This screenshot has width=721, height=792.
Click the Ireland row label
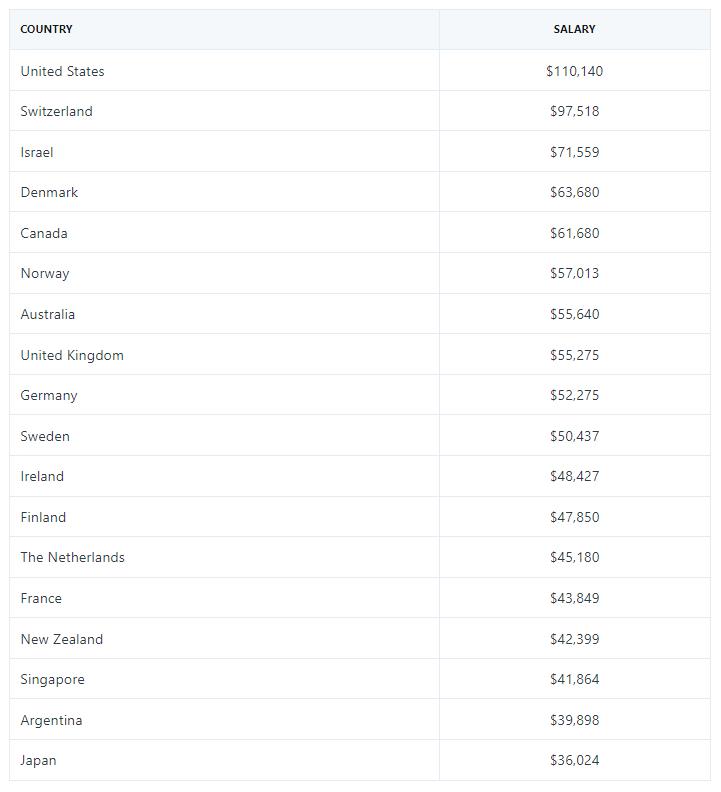[42, 476]
